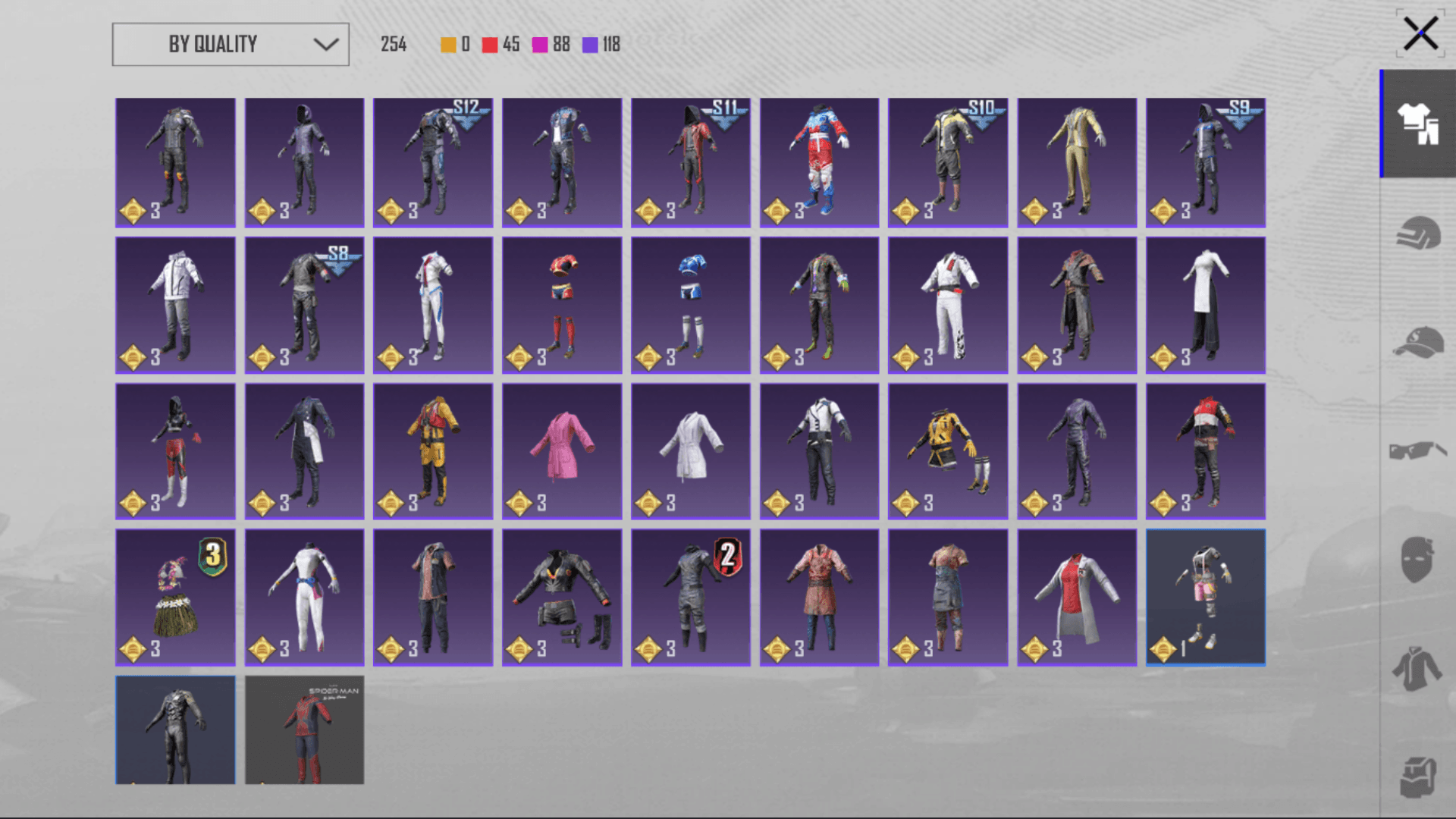Image resolution: width=1456 pixels, height=819 pixels.
Task: Select the grey-background outfit marked 1
Action: tap(1206, 598)
